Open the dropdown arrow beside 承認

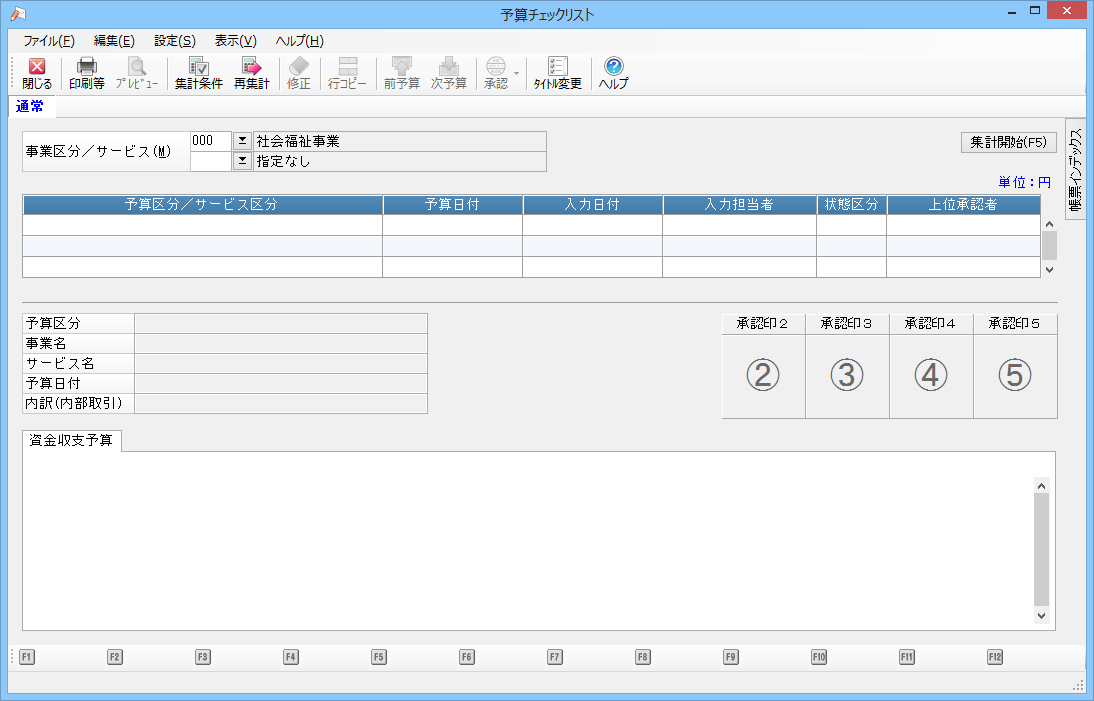pos(517,74)
